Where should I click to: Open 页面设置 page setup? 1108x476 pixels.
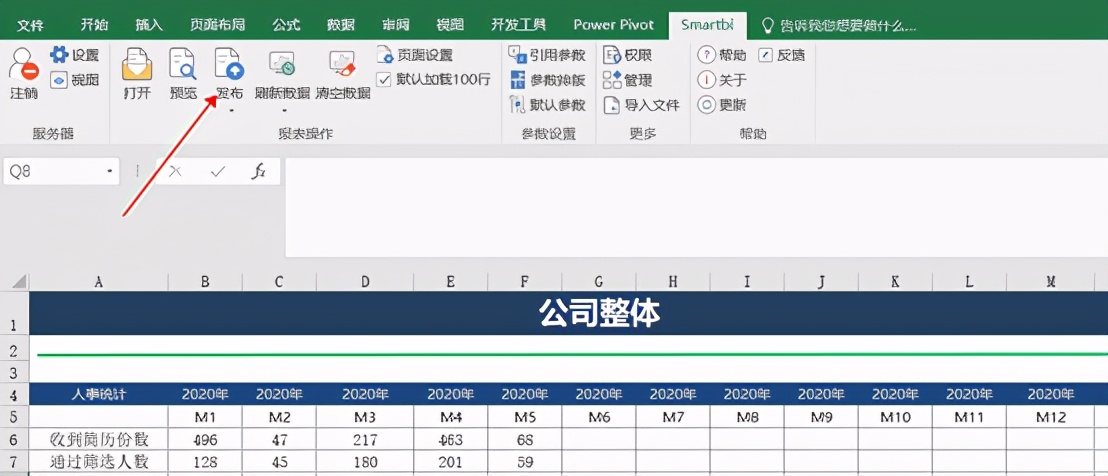point(415,55)
